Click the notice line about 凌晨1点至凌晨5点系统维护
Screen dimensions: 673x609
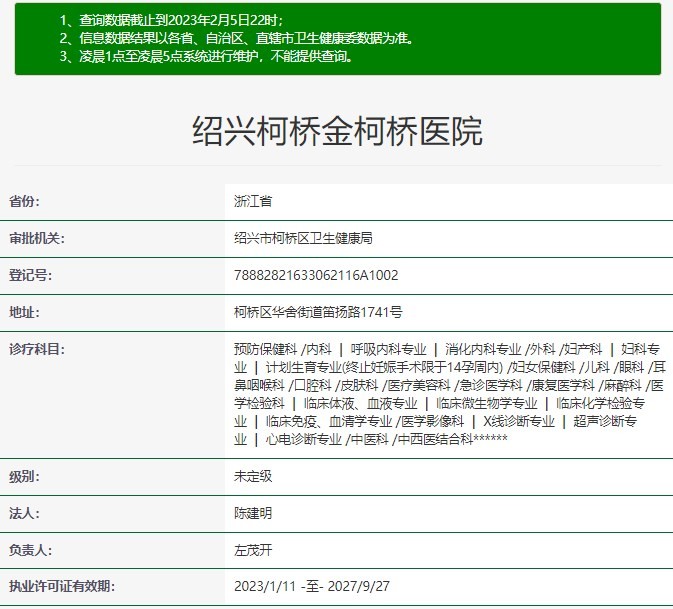206,56
